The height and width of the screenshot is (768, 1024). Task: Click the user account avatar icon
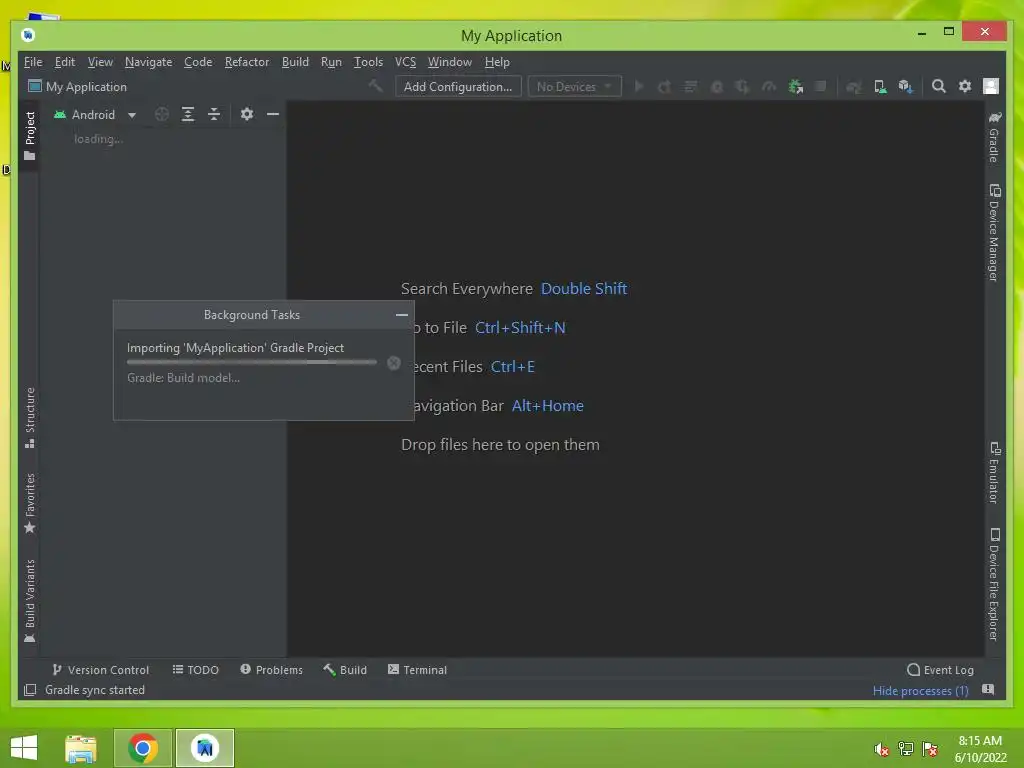click(x=991, y=86)
